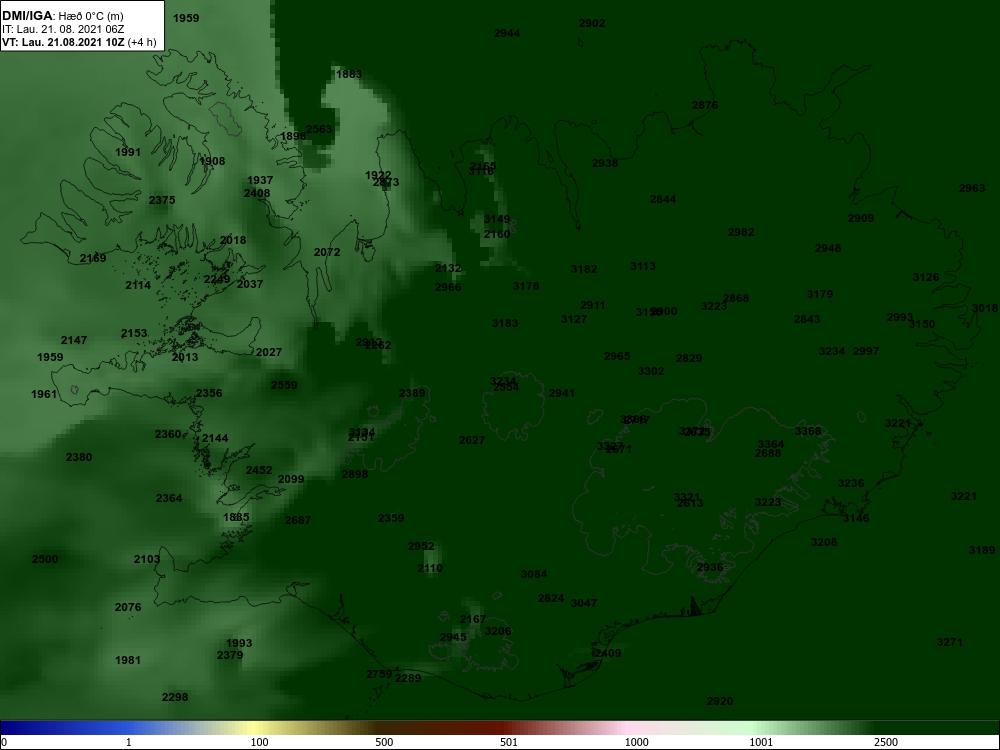
Task: Select the 2844 map label
Action: (663, 199)
